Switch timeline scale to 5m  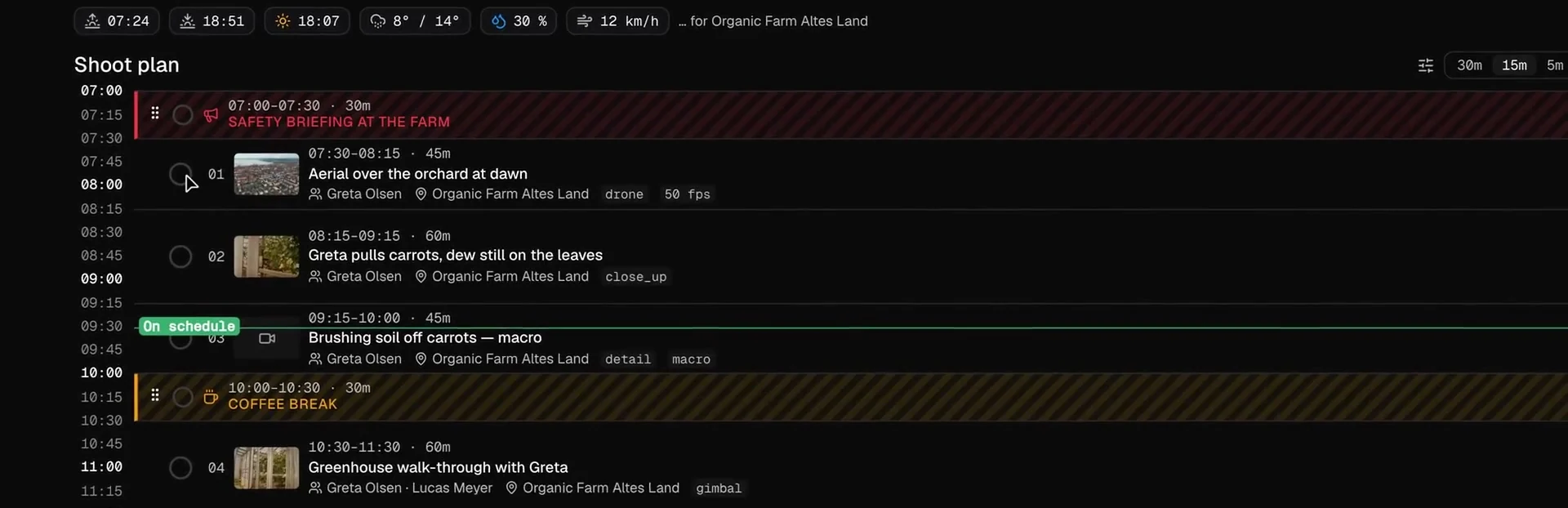1555,65
